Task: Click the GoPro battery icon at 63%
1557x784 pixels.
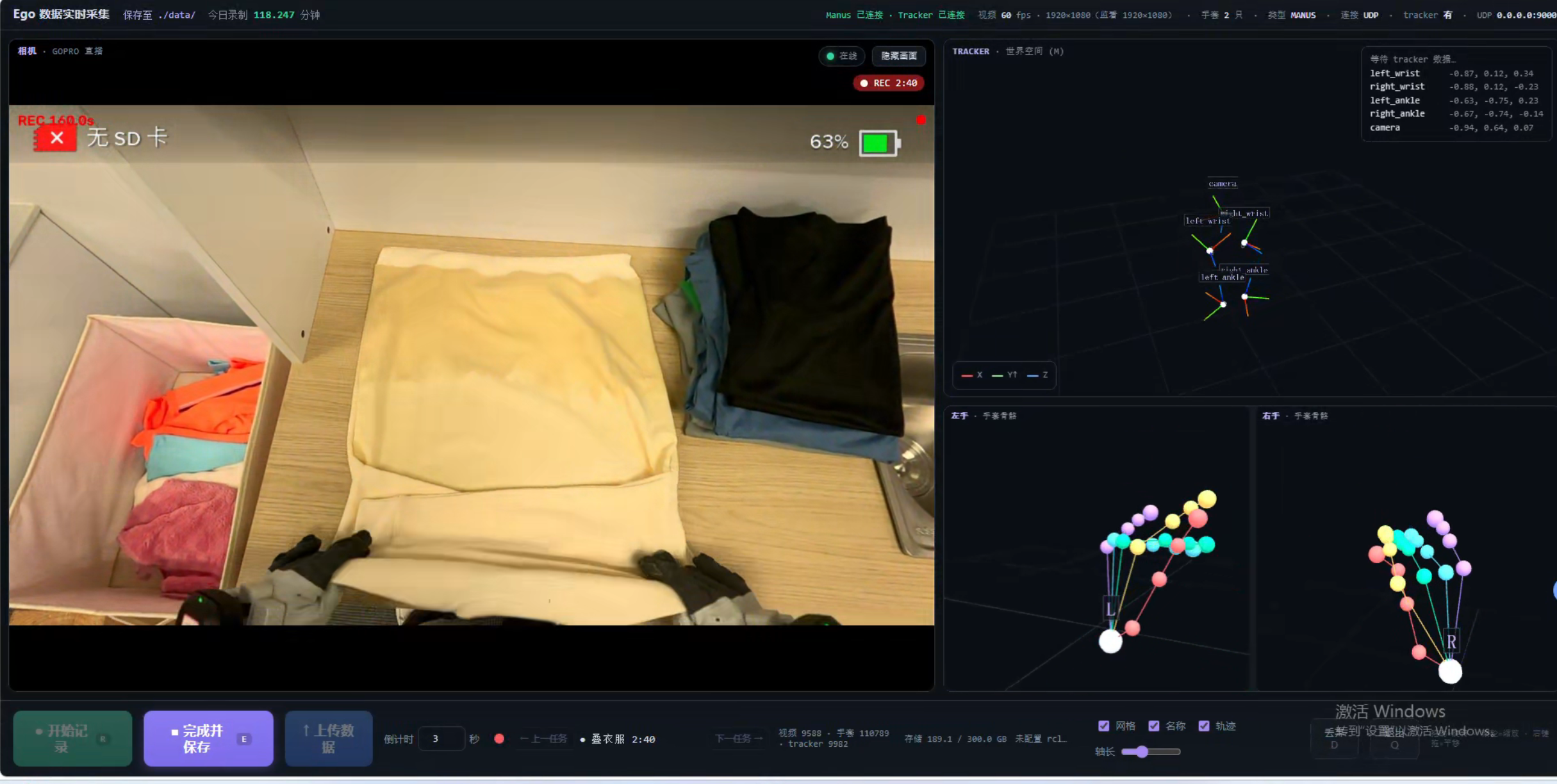Action: (880, 143)
